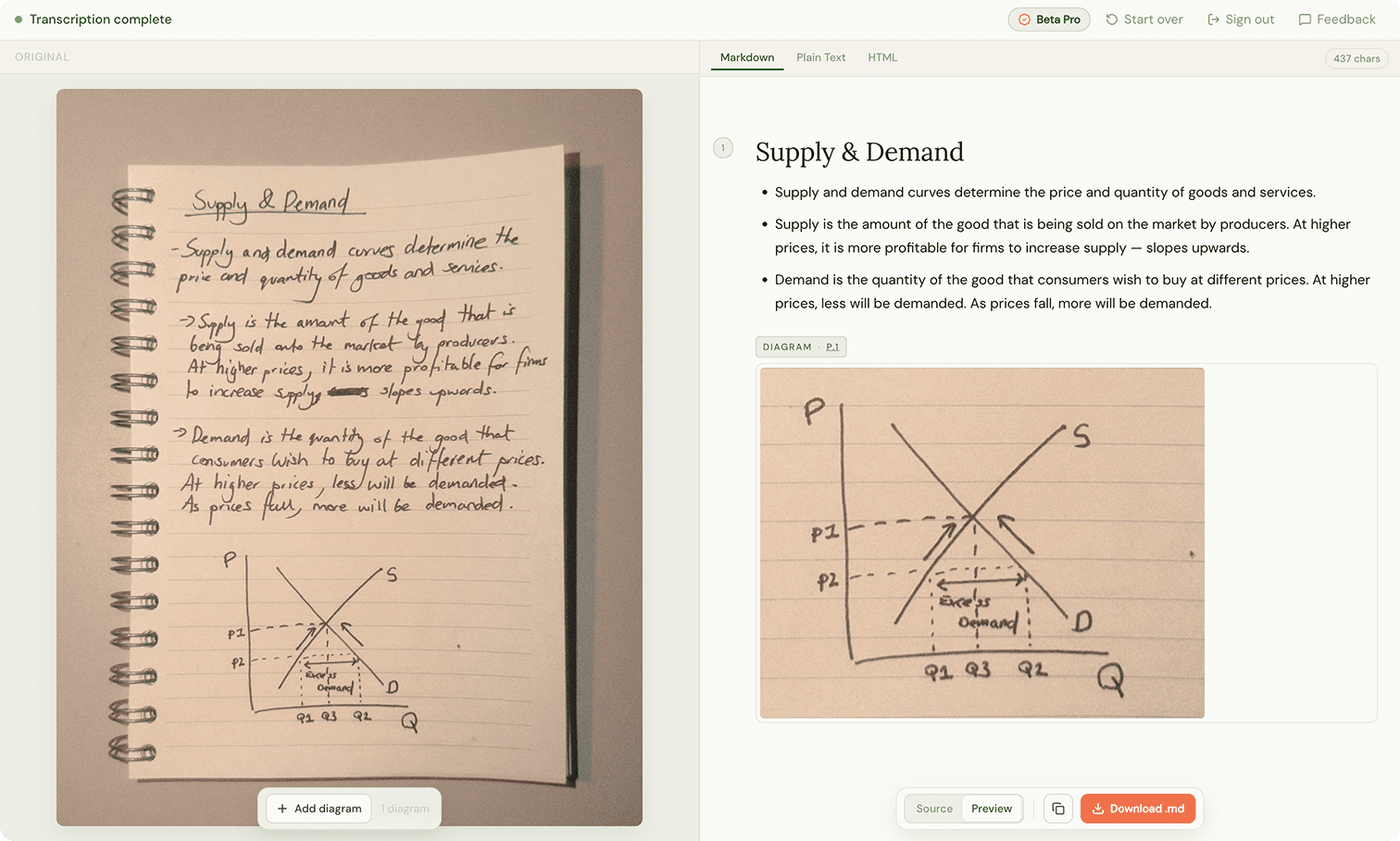Click the original notebook photo
This screenshot has height=841, width=1400.
[349, 458]
